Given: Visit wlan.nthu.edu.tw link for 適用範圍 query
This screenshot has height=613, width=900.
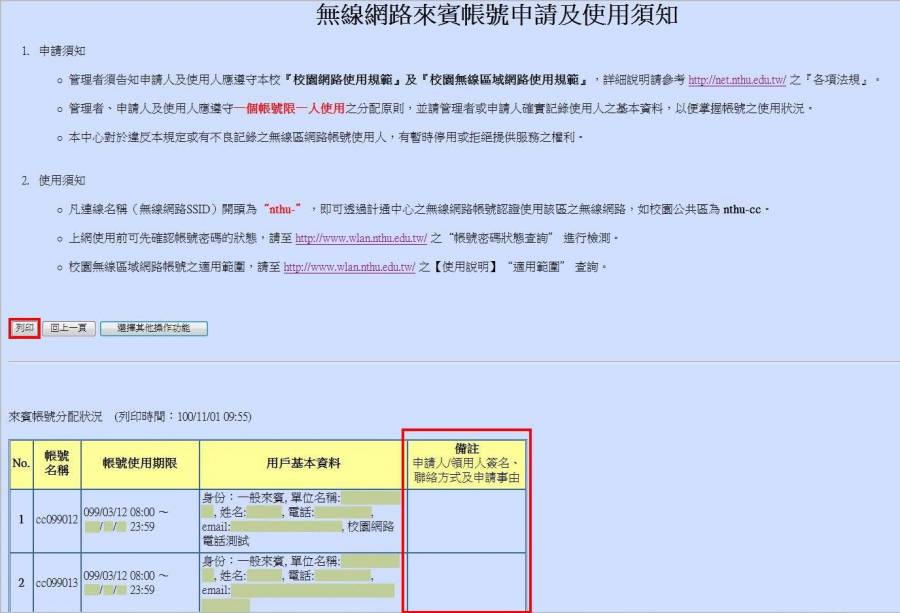Looking at the screenshot, I should 349,267.
